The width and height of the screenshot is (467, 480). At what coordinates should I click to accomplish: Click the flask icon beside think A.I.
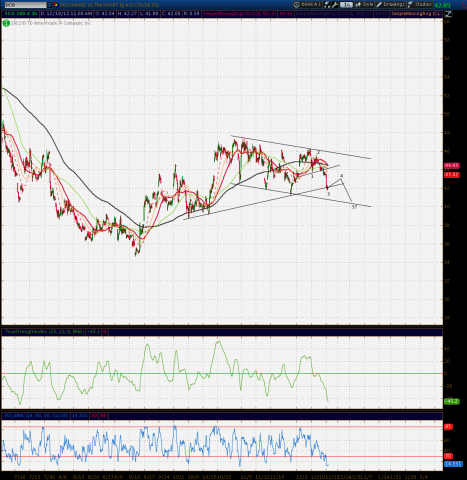(x=327, y=5)
